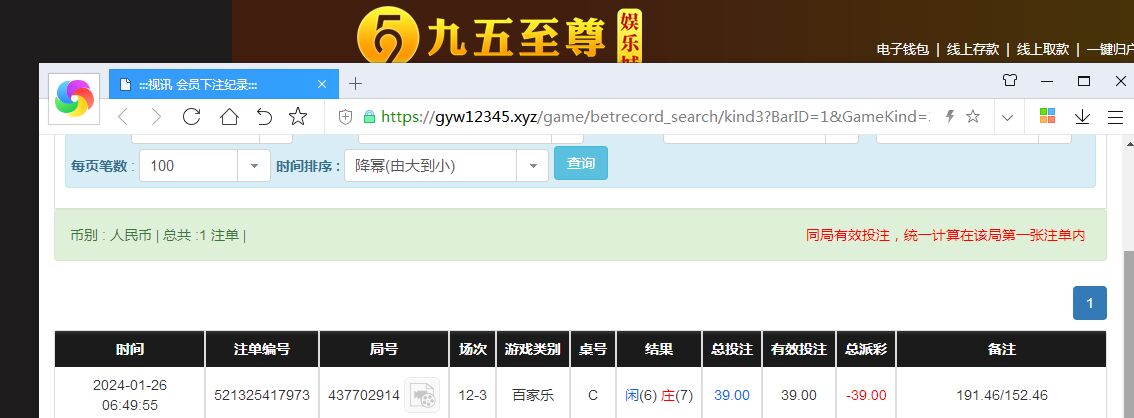Click the undo/restore closed tab icon
This screenshot has height=418, width=1134.
265,116
